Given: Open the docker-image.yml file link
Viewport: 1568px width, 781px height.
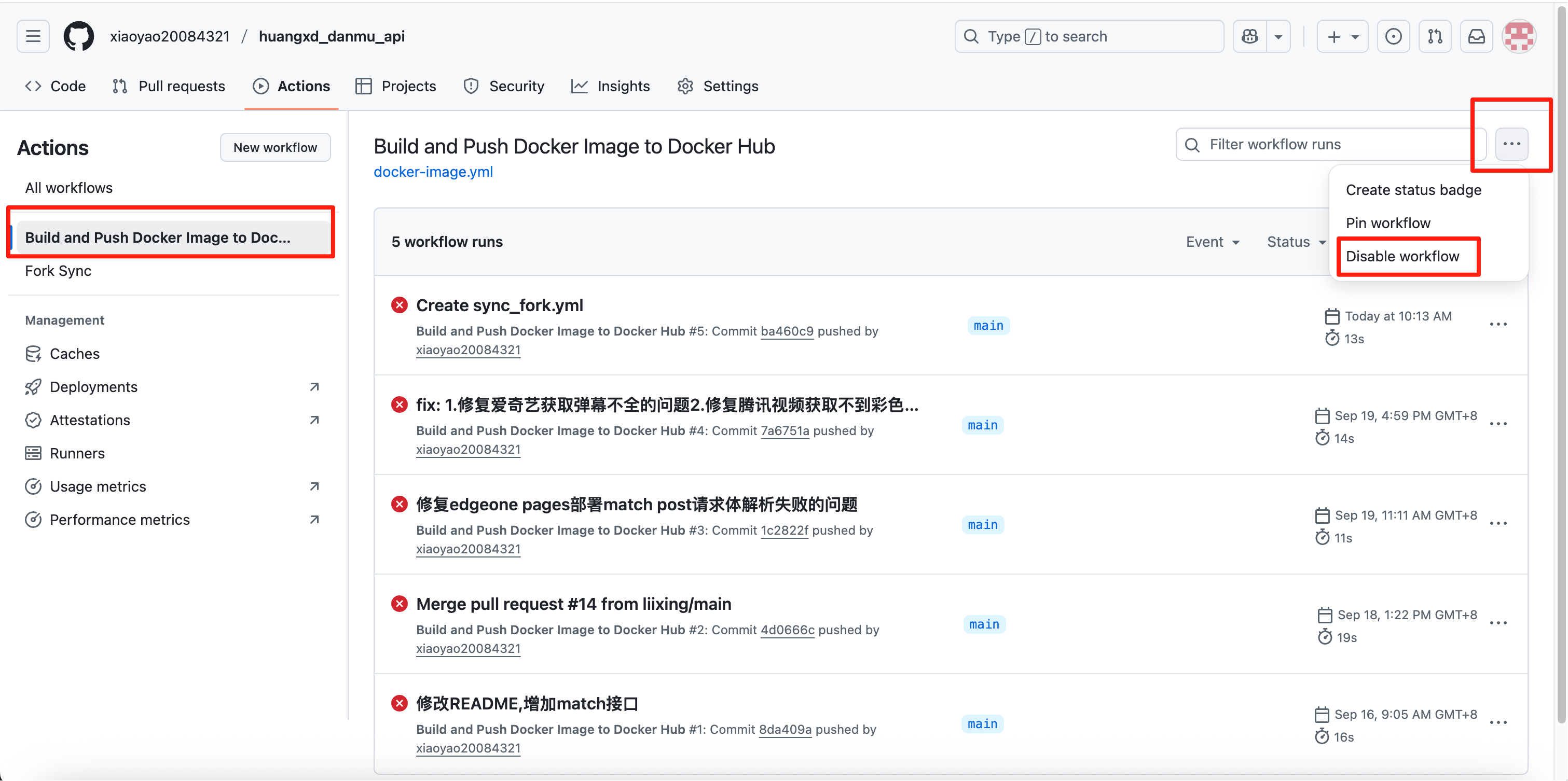Looking at the screenshot, I should [433, 172].
